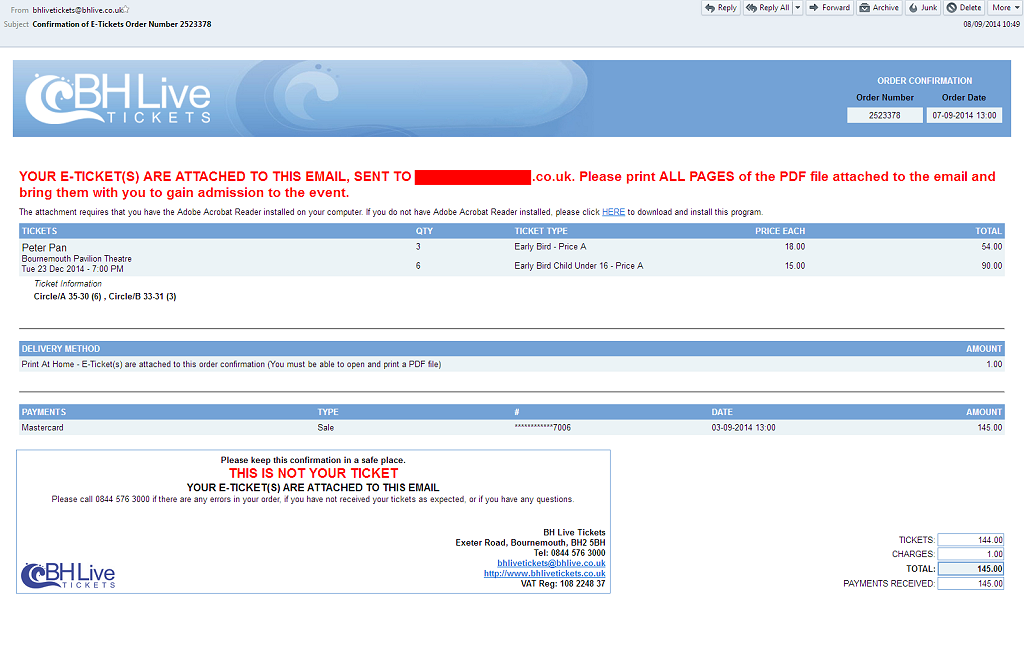
Task: Open the HERE Adobe Reader download link
Action: (613, 212)
